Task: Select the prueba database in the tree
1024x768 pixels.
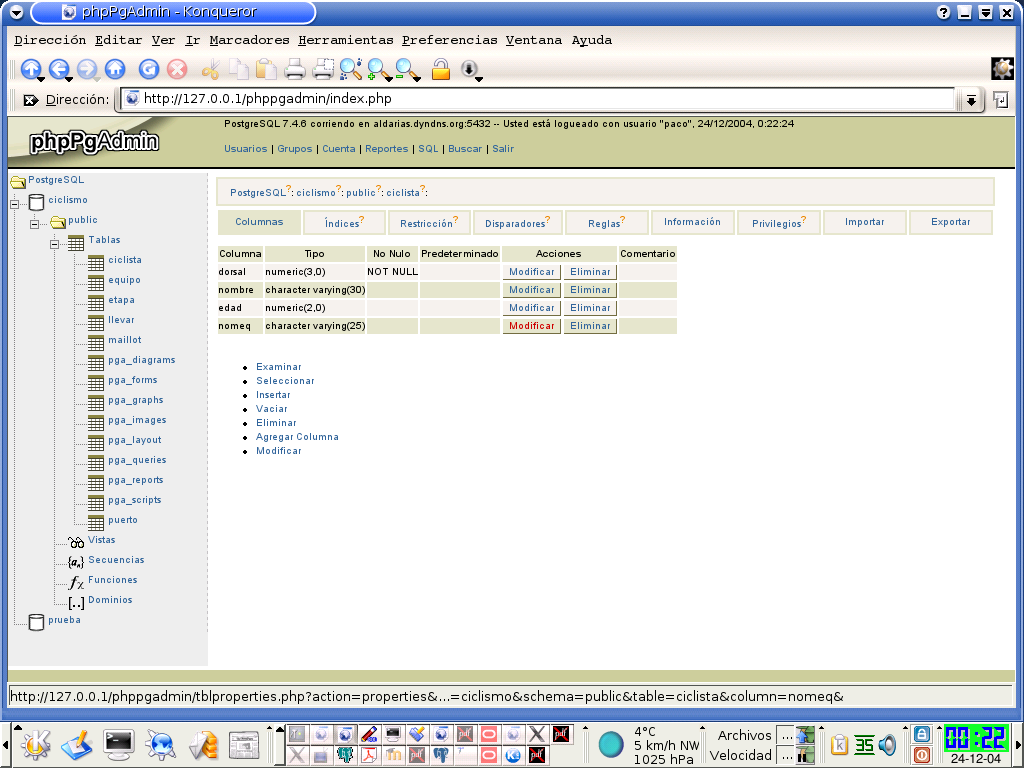Action: pyautogui.click(x=64, y=620)
